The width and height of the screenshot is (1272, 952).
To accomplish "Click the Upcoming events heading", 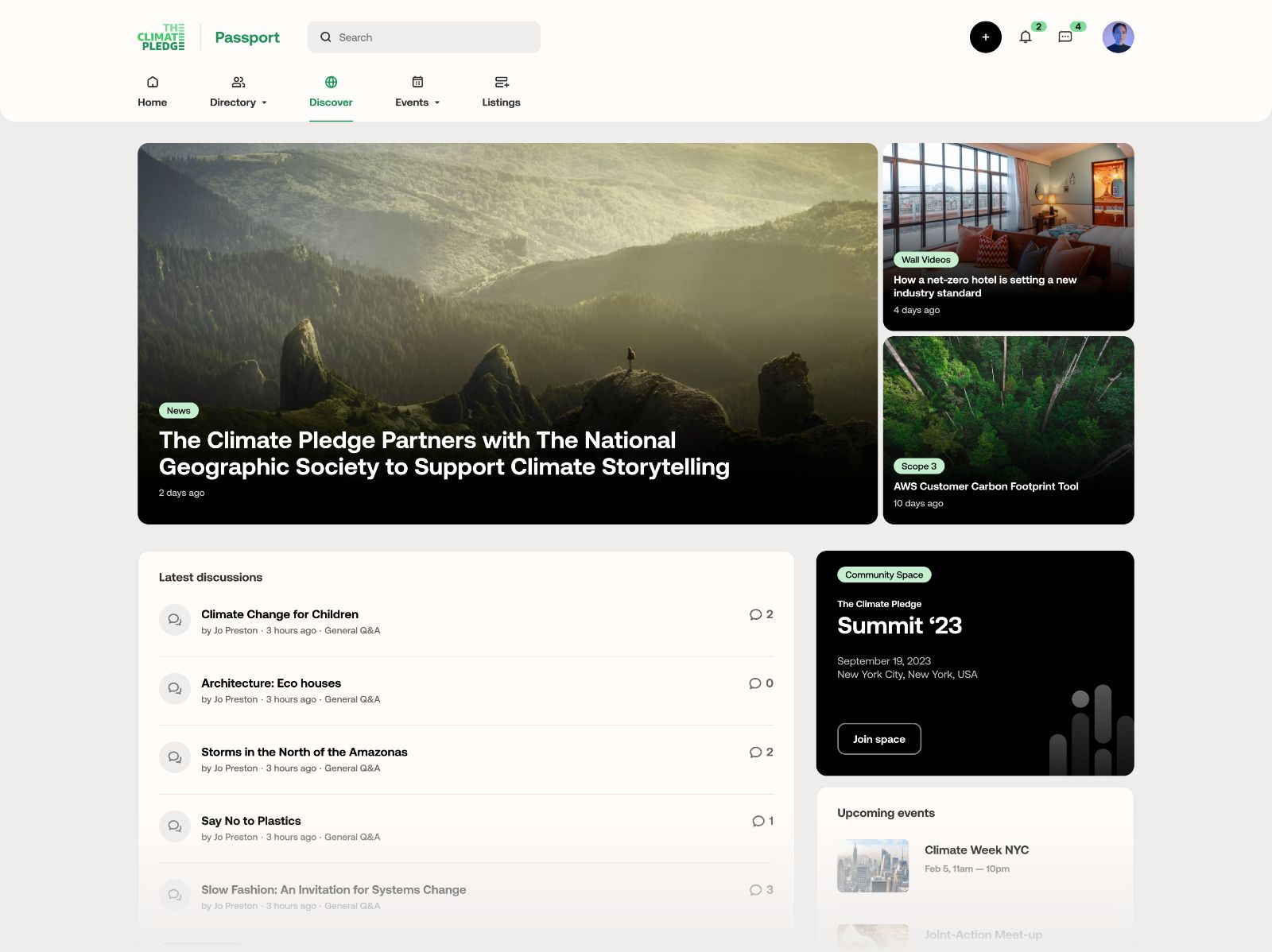I will [x=886, y=813].
